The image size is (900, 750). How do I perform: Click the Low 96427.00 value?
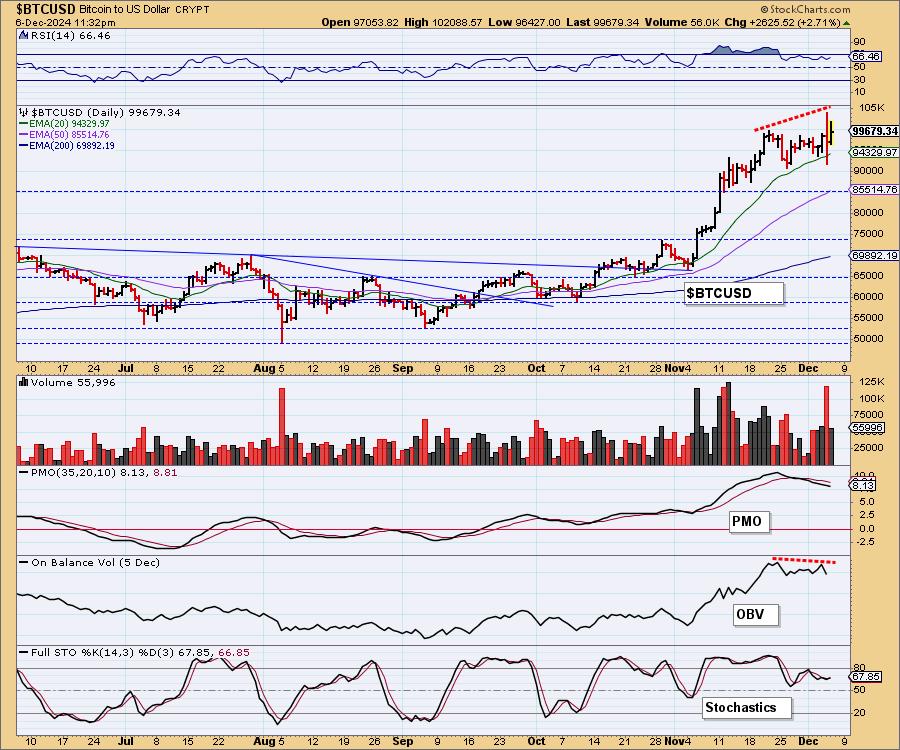pos(525,22)
